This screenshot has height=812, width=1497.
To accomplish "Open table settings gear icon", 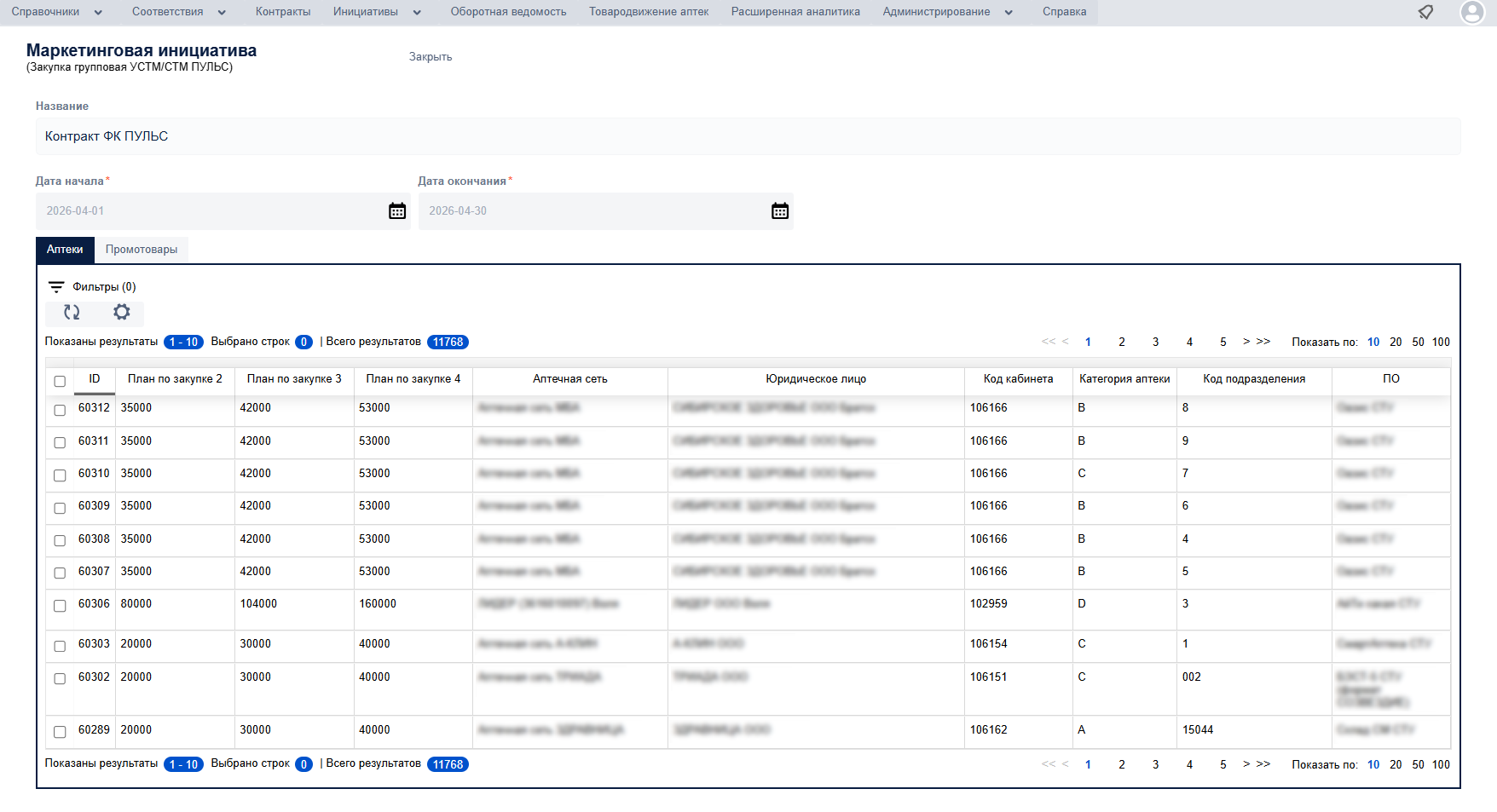I will coord(122,313).
